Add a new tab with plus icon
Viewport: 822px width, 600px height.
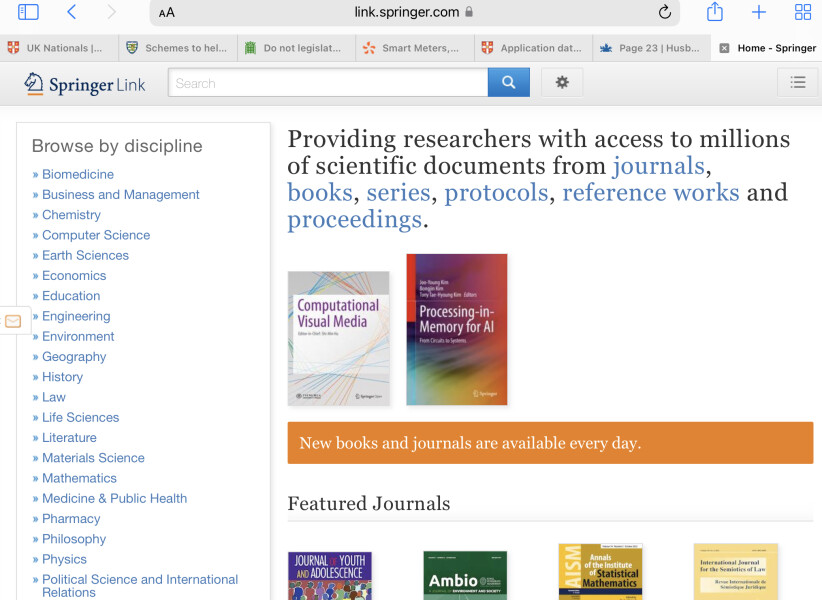759,12
